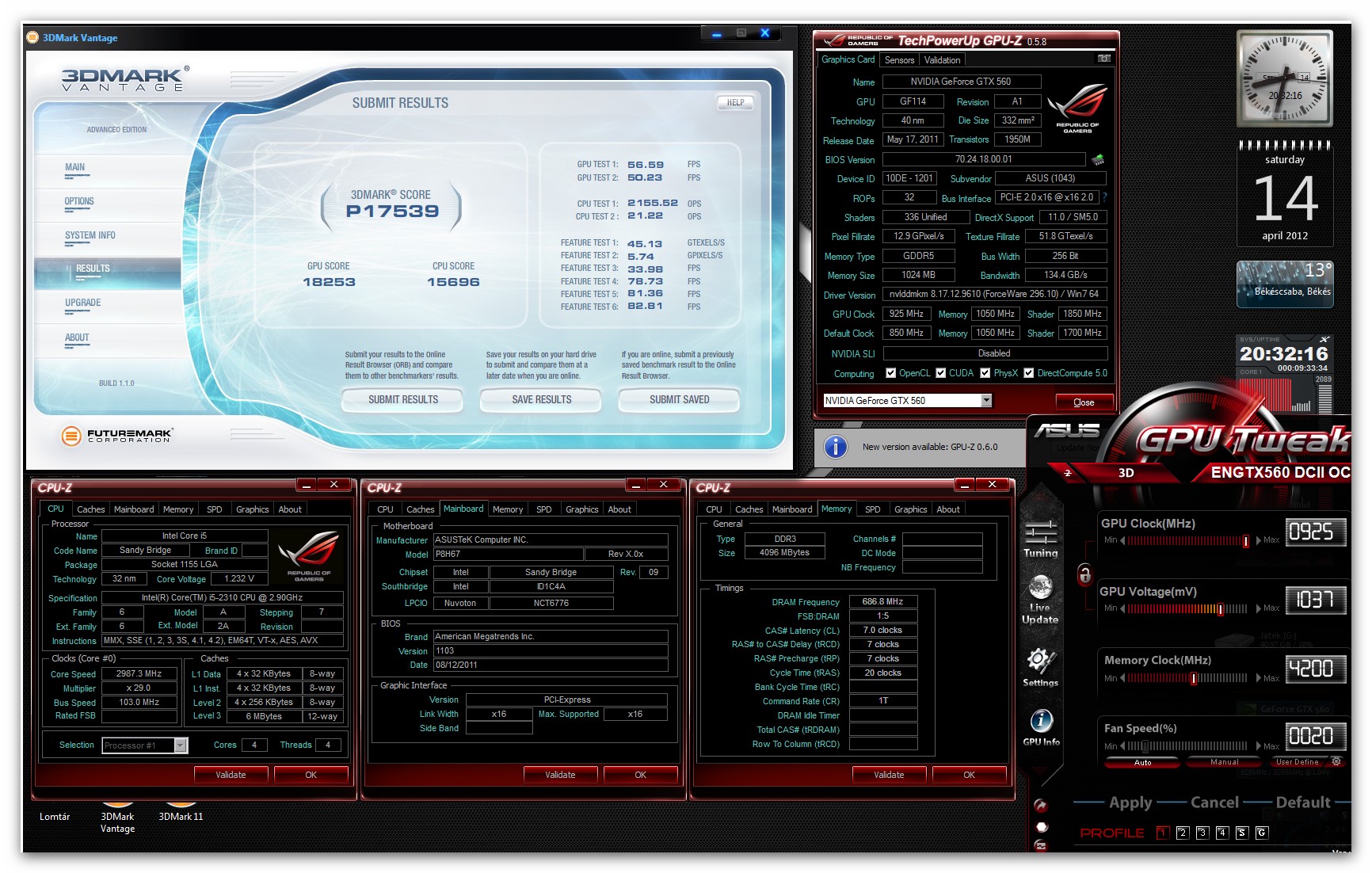Decrease Memory Clock with the Min arrow
Viewport: 1372px width, 873px height.
(1122, 678)
